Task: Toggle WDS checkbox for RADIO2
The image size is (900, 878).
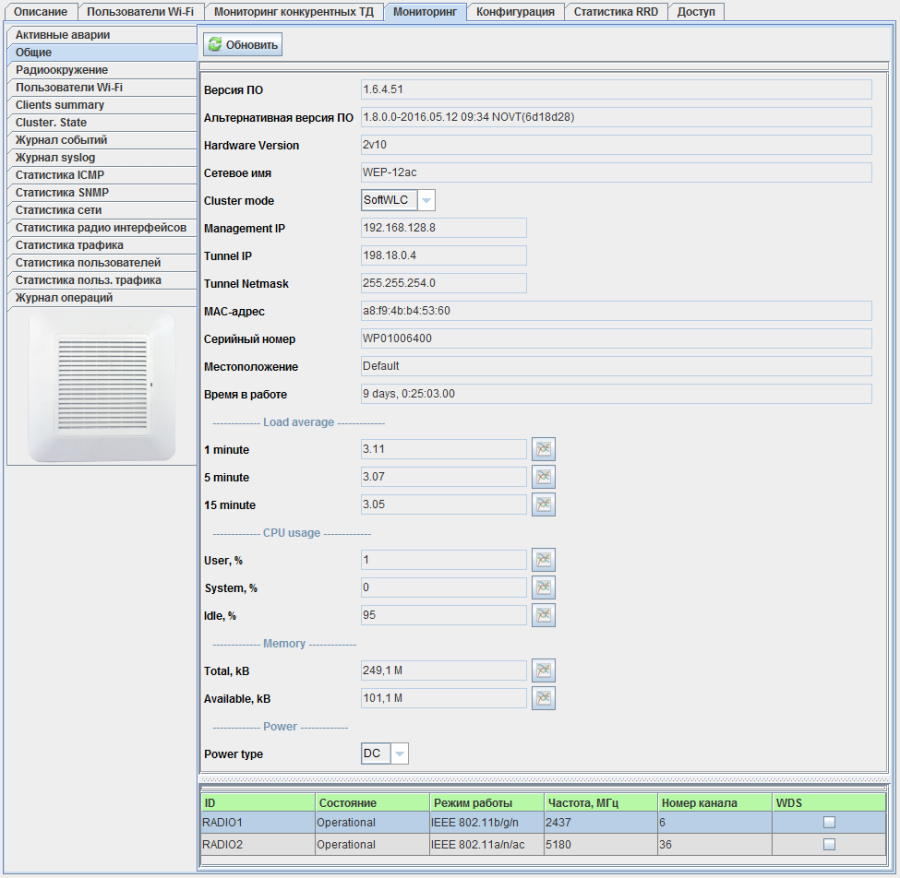Action: click(829, 844)
